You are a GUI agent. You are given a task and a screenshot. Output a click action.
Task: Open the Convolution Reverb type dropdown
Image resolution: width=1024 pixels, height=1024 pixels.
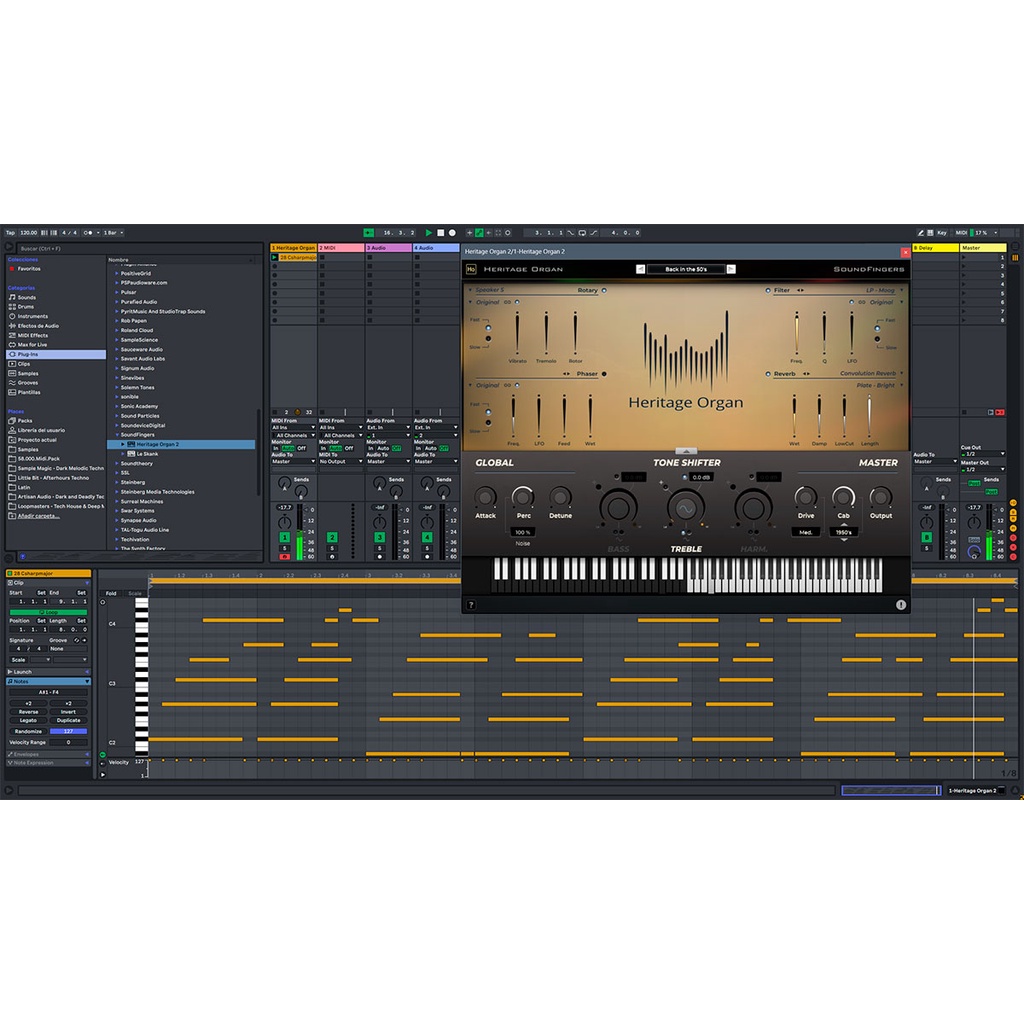(872, 374)
